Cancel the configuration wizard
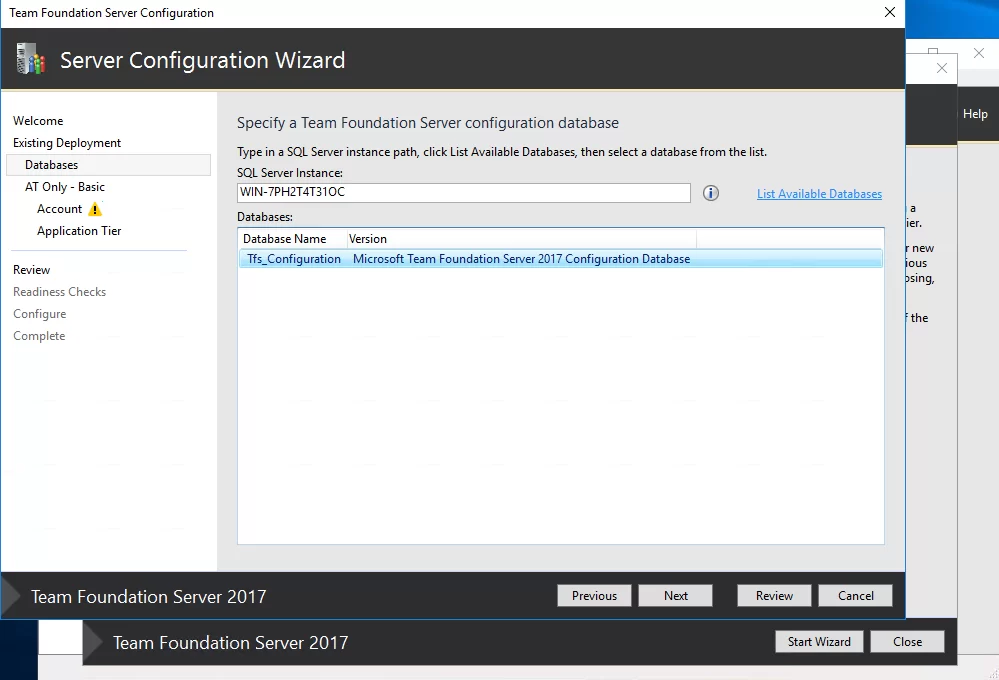This screenshot has width=999, height=680. pos(855,595)
